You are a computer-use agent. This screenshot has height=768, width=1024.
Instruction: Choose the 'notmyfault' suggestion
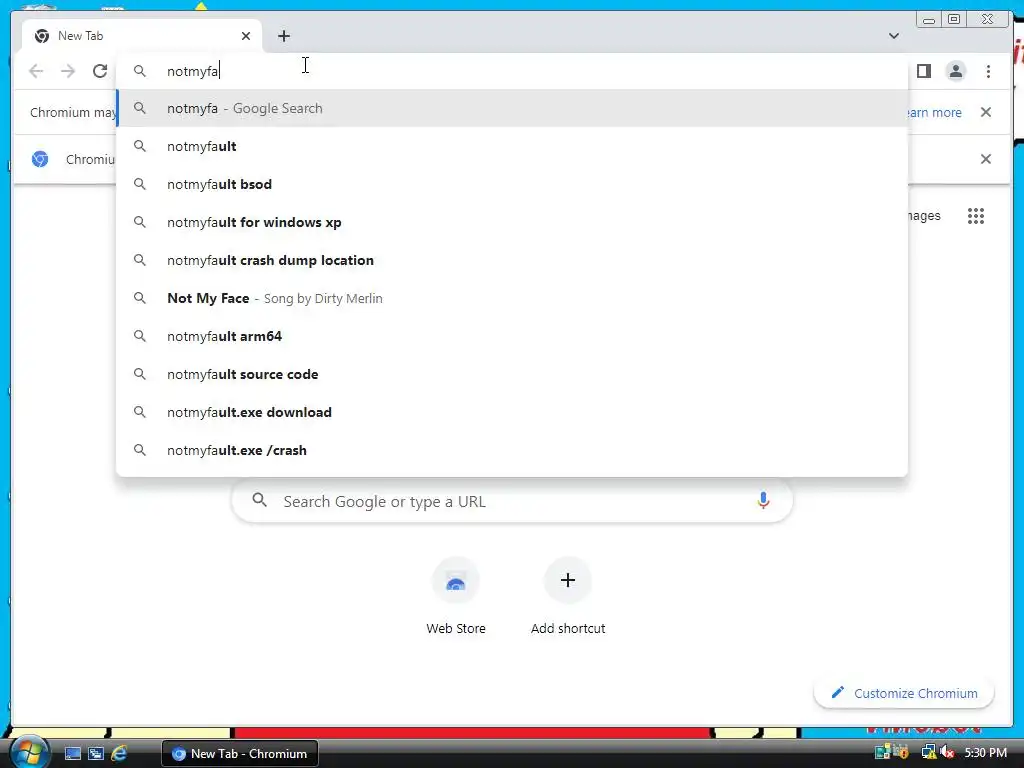(512, 146)
